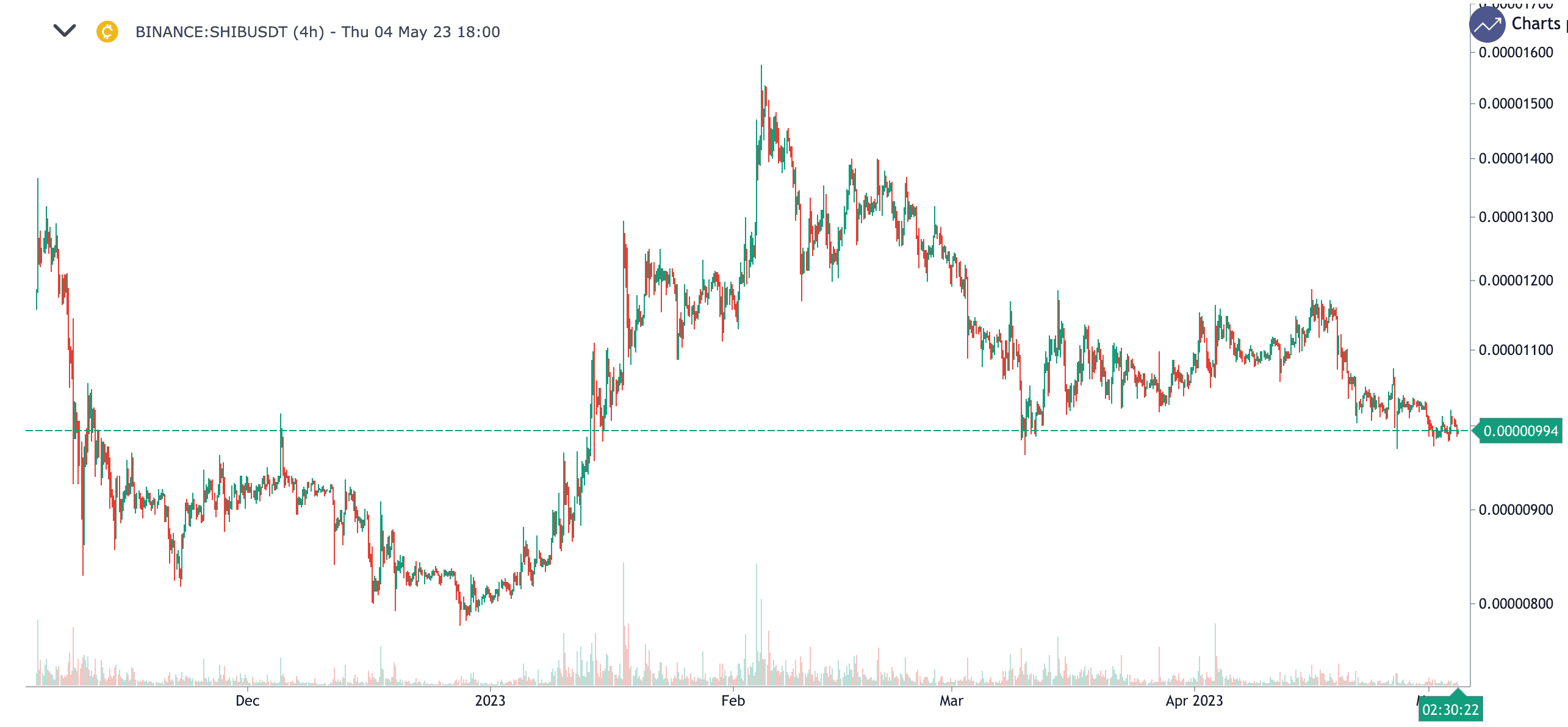Viewport: 1568px width, 727px height.
Task: Click the Apr 2023 label on time axis
Action: 1194,701
